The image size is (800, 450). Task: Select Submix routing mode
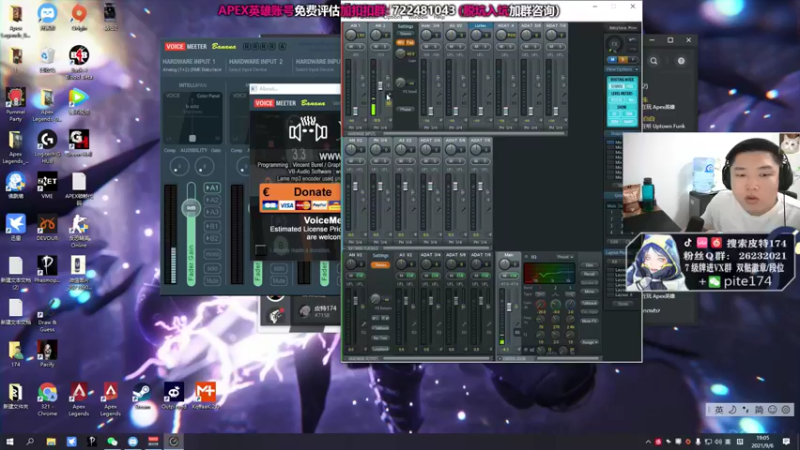[x=616, y=87]
